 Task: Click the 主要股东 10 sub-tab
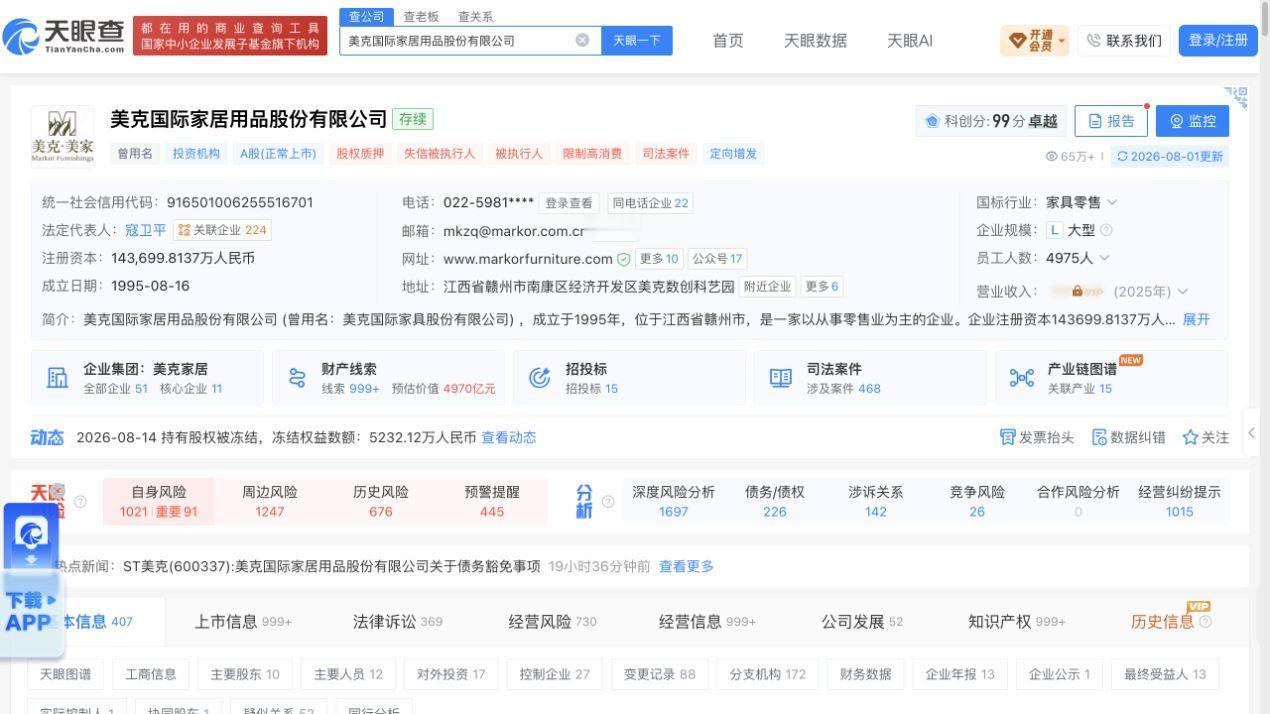pos(245,674)
